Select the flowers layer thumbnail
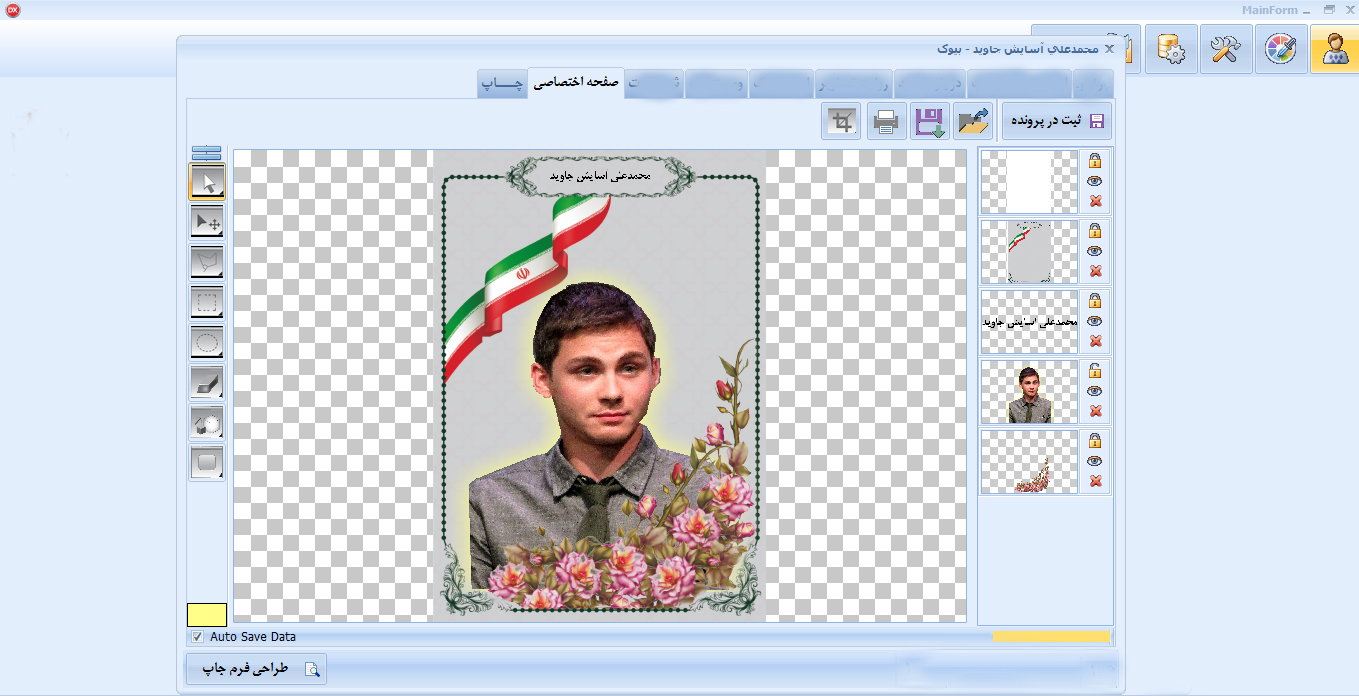Screen dimensions: 1359x696 pyautogui.click(x=1030, y=462)
